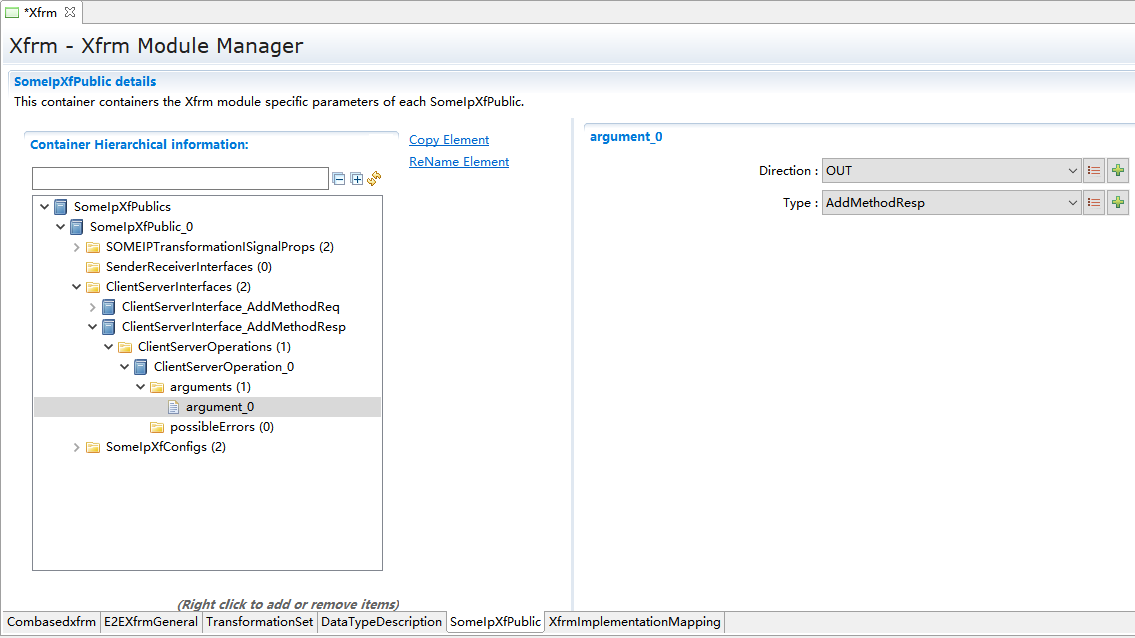Expand the ClientServerInterface_AddMethodReq node
This screenshot has height=638, width=1135.
(x=93, y=307)
